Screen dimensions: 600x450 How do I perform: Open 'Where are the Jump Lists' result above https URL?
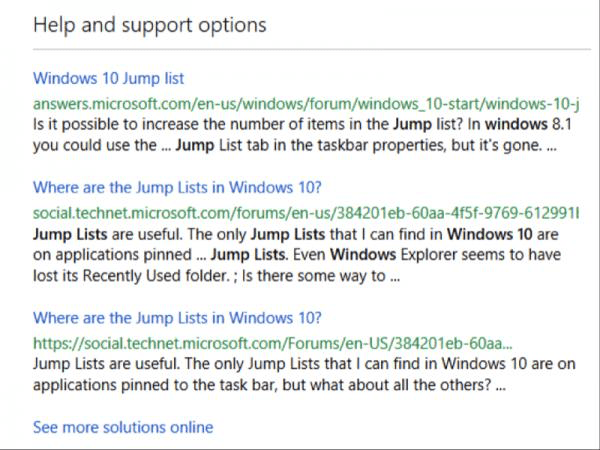coord(177,318)
